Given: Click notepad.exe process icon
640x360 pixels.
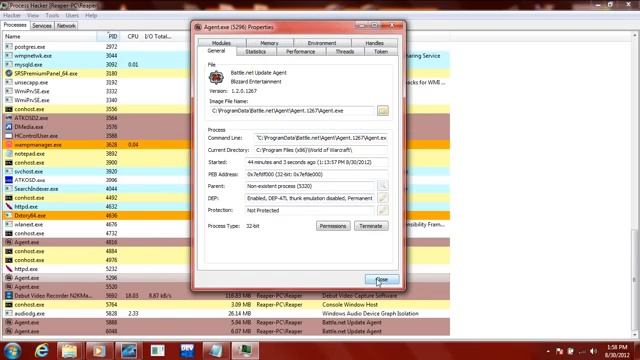Looking at the screenshot, I should pyautogui.click(x=9, y=153).
